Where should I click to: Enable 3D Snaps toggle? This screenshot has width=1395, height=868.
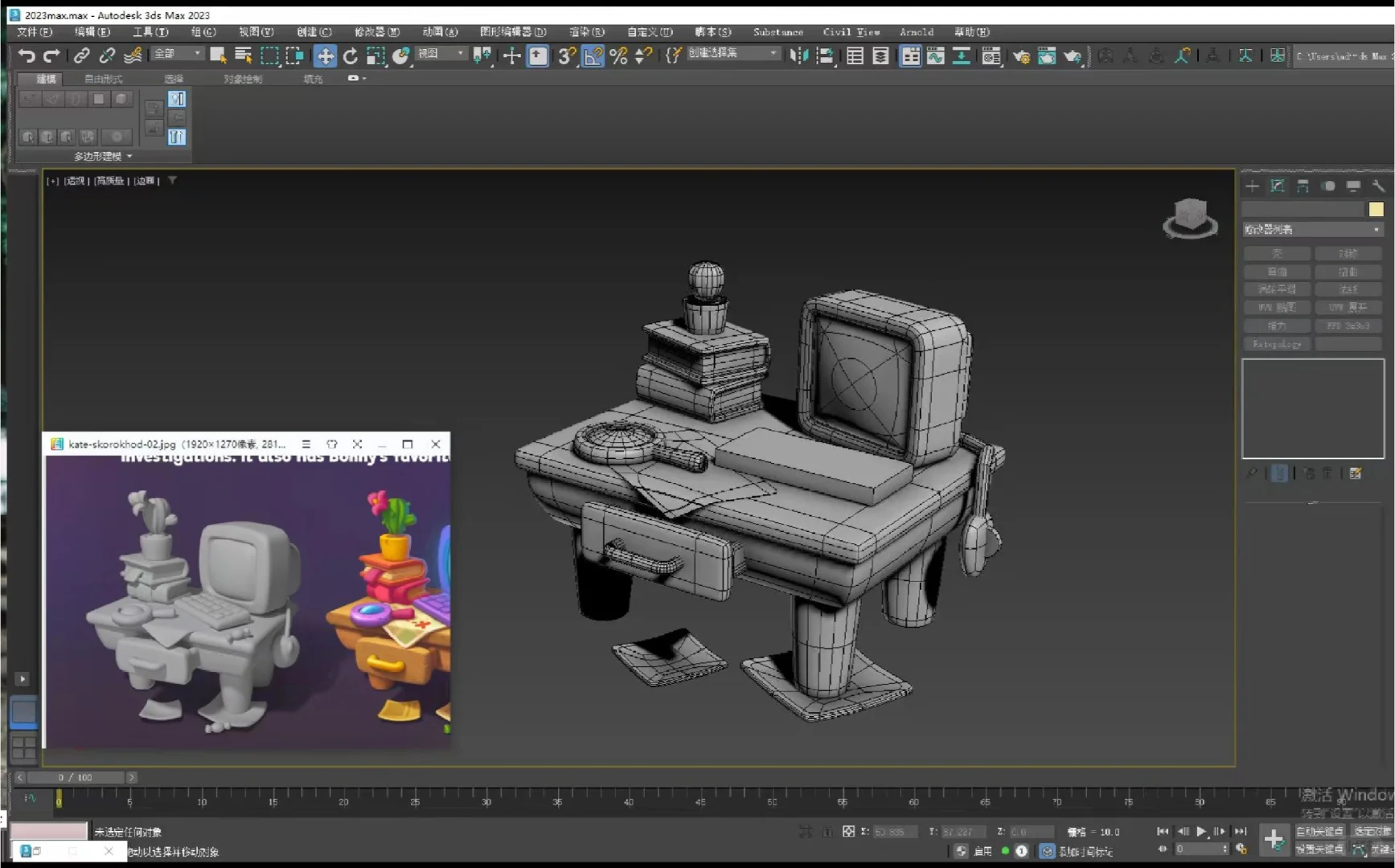coord(566,56)
